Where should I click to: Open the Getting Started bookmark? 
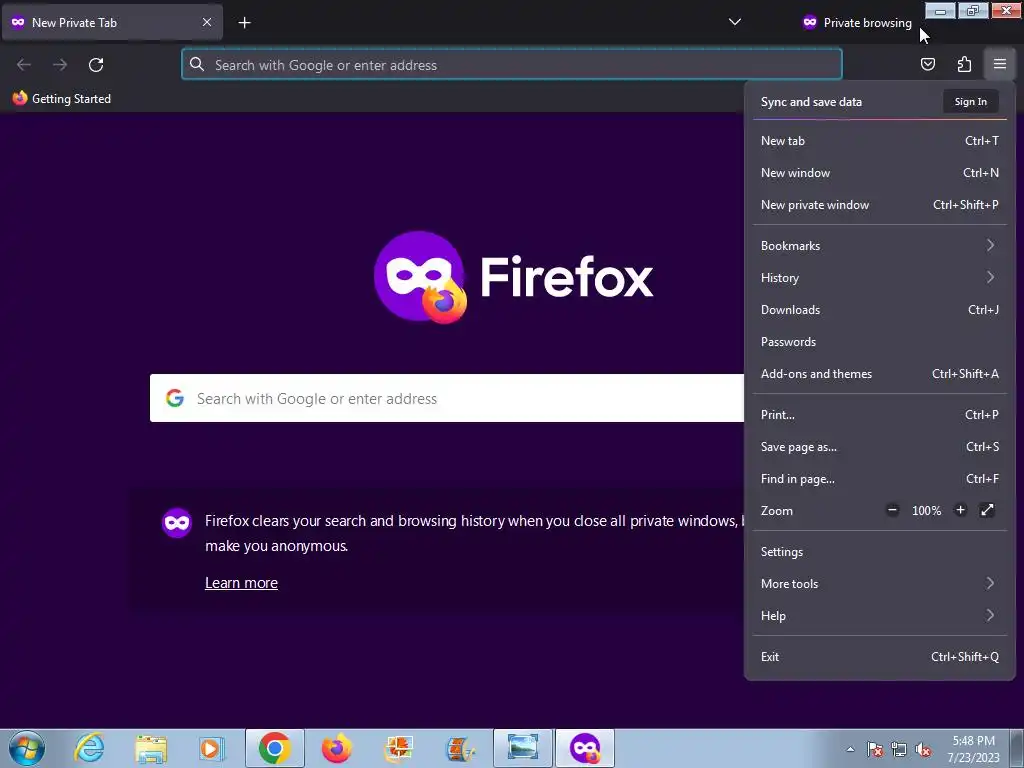pos(62,99)
